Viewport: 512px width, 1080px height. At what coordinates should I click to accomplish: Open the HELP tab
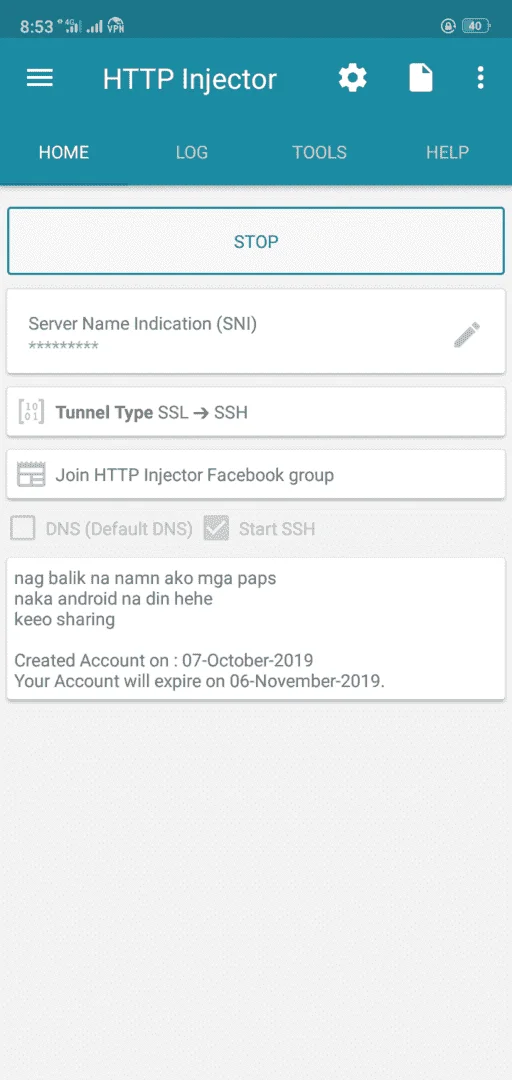click(x=447, y=152)
